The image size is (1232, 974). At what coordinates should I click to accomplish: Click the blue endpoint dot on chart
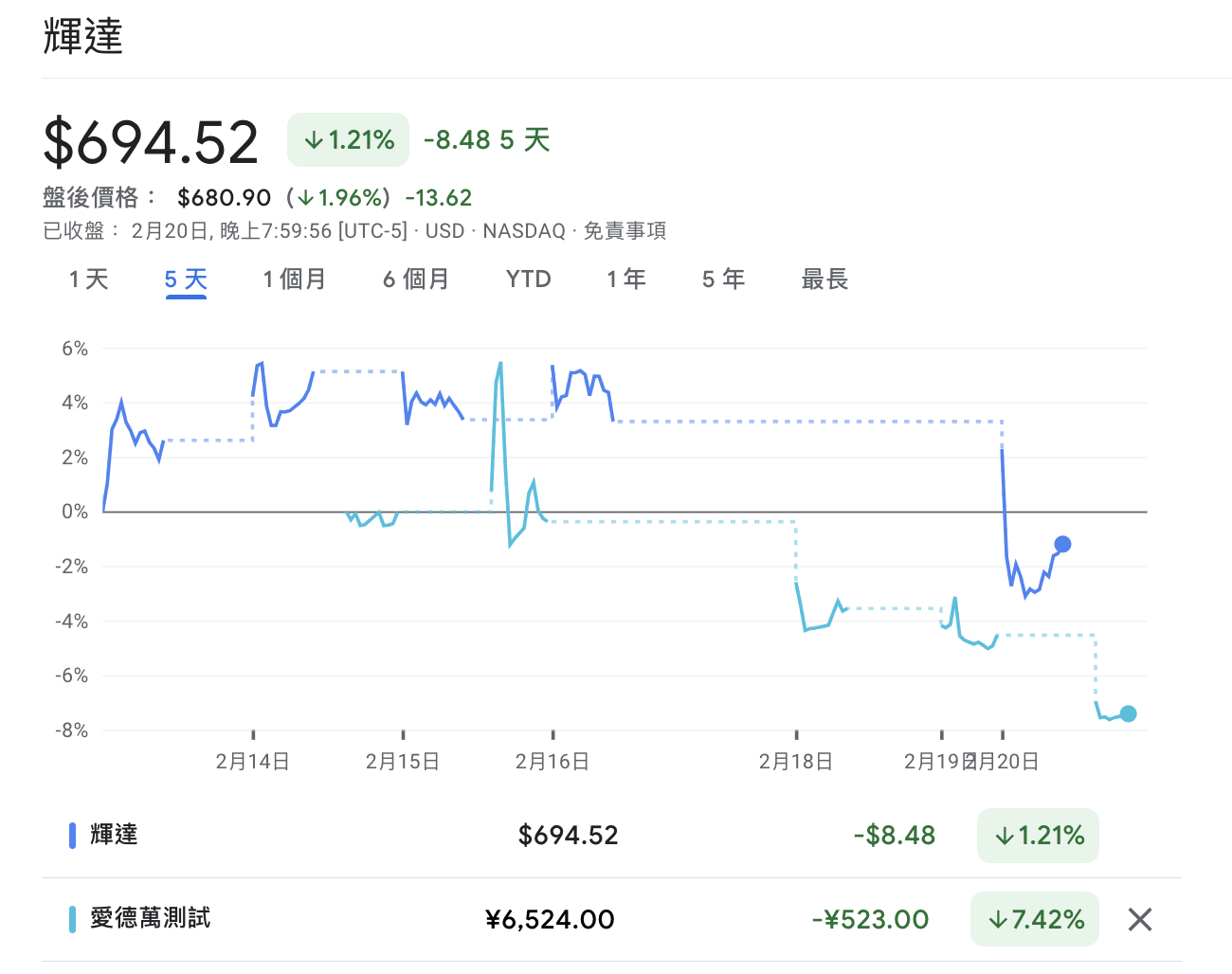(x=1062, y=544)
